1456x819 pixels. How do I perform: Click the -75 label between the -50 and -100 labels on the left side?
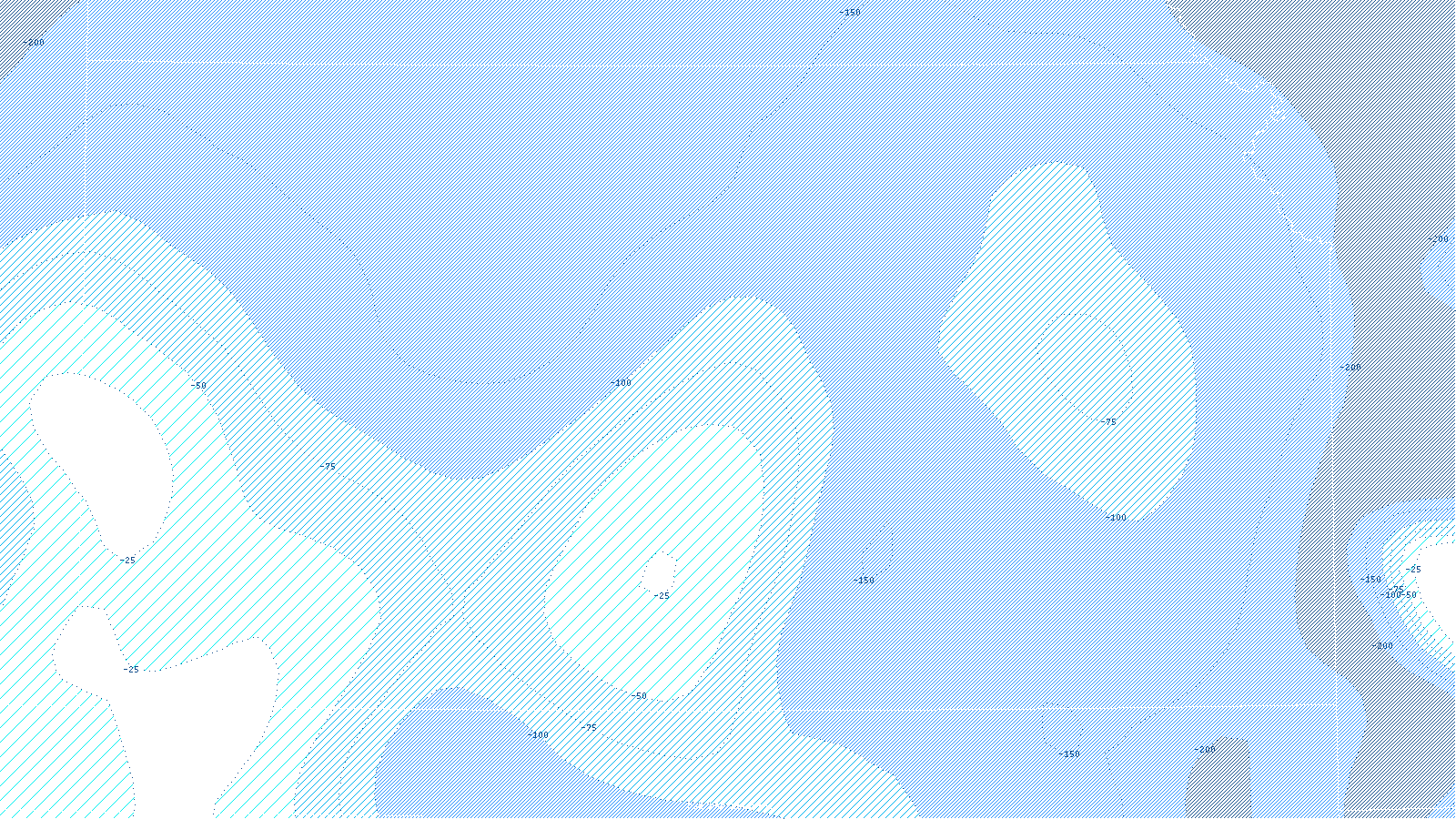point(328,467)
